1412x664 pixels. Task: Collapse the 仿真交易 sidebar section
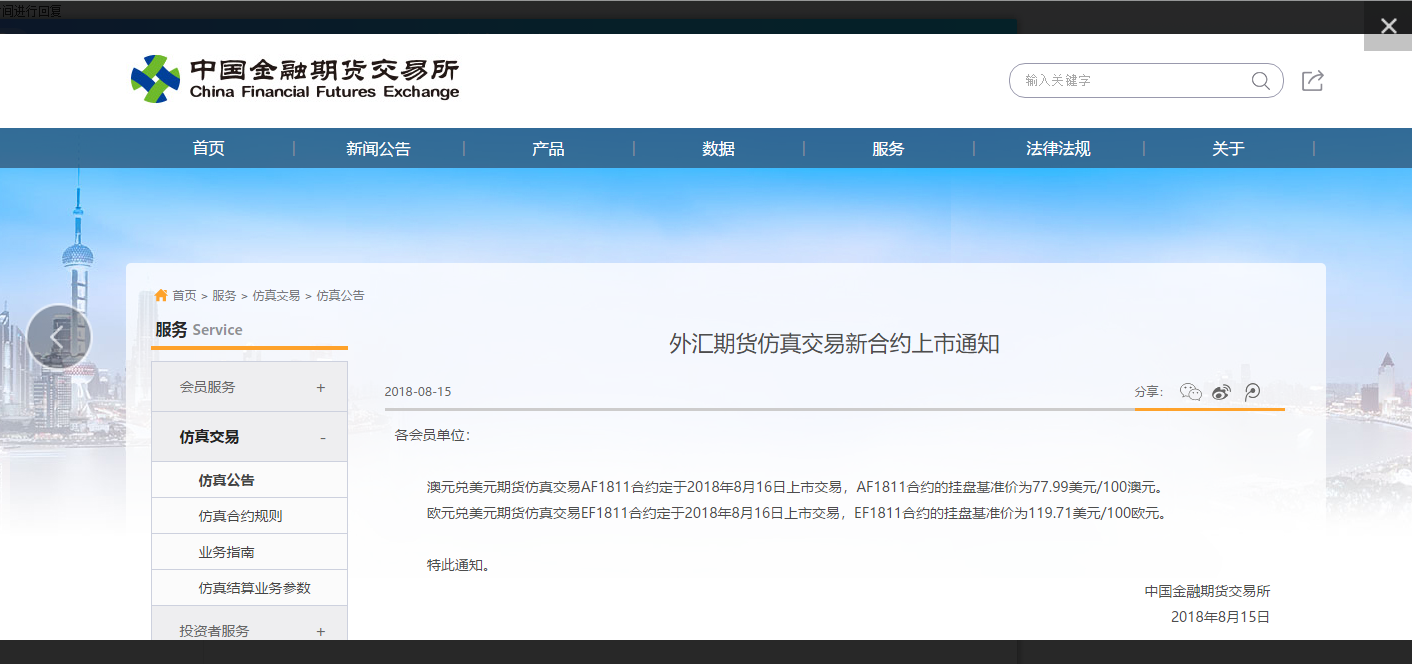click(322, 437)
